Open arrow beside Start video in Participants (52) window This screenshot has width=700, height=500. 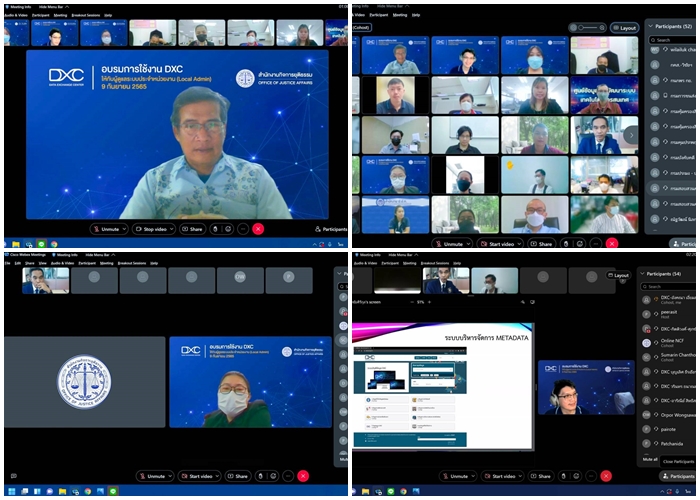(x=519, y=244)
